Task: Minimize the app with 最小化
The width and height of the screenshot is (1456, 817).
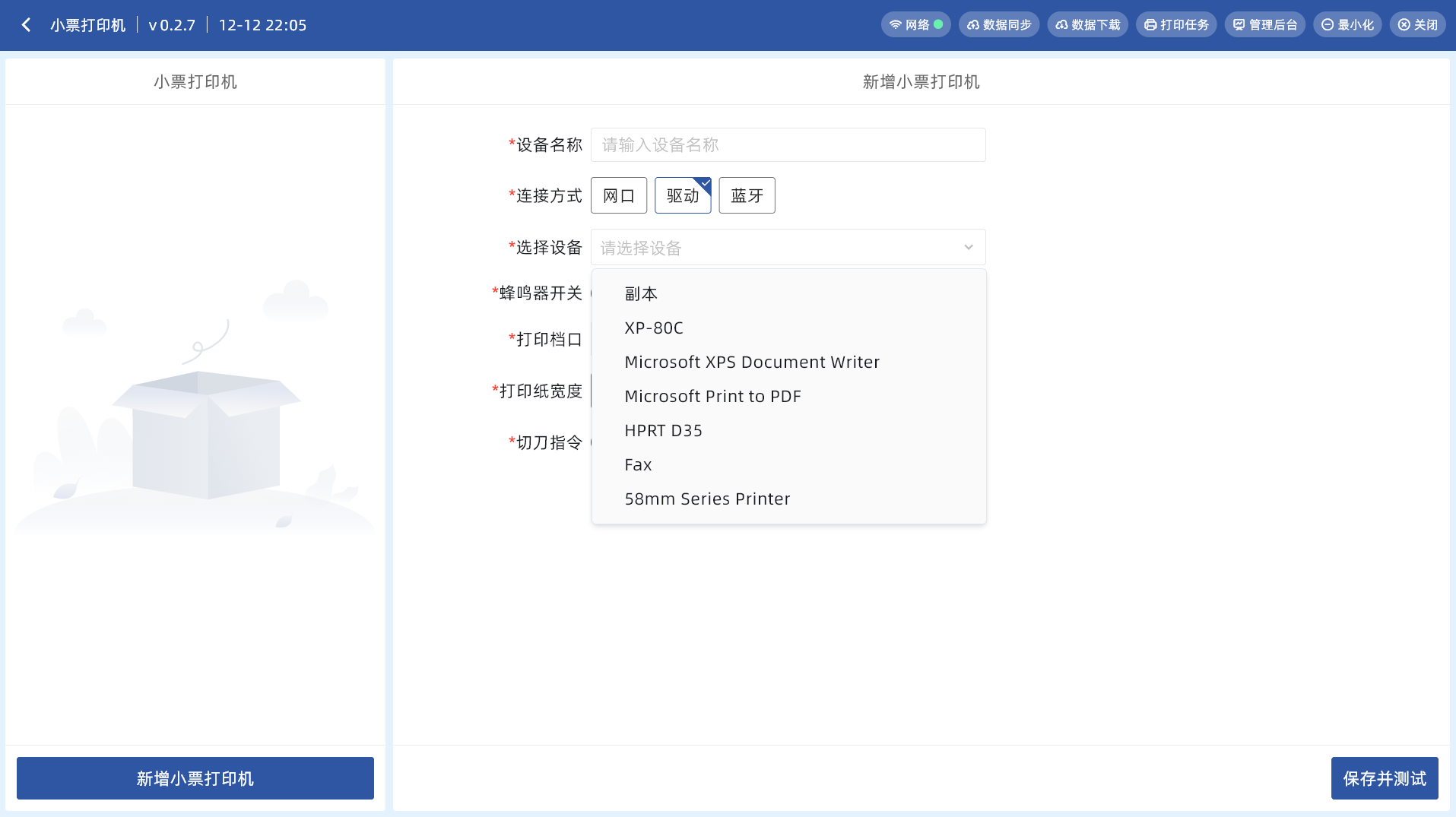Action: (x=1347, y=25)
